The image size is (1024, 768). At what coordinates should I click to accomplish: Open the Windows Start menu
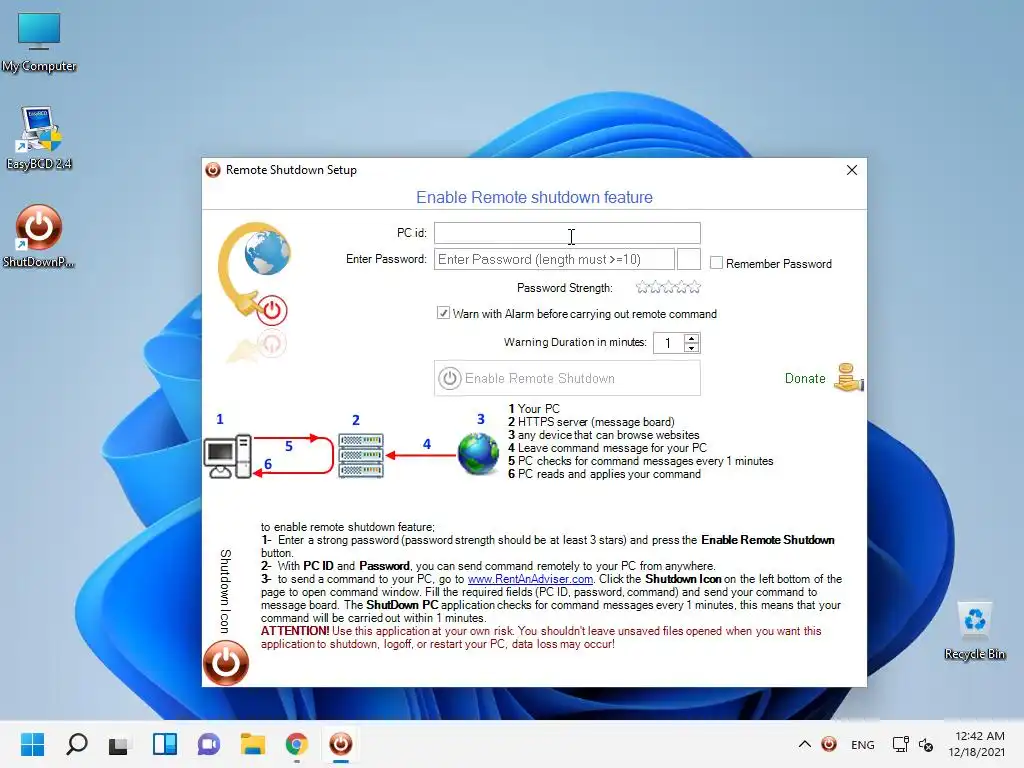tap(32, 744)
